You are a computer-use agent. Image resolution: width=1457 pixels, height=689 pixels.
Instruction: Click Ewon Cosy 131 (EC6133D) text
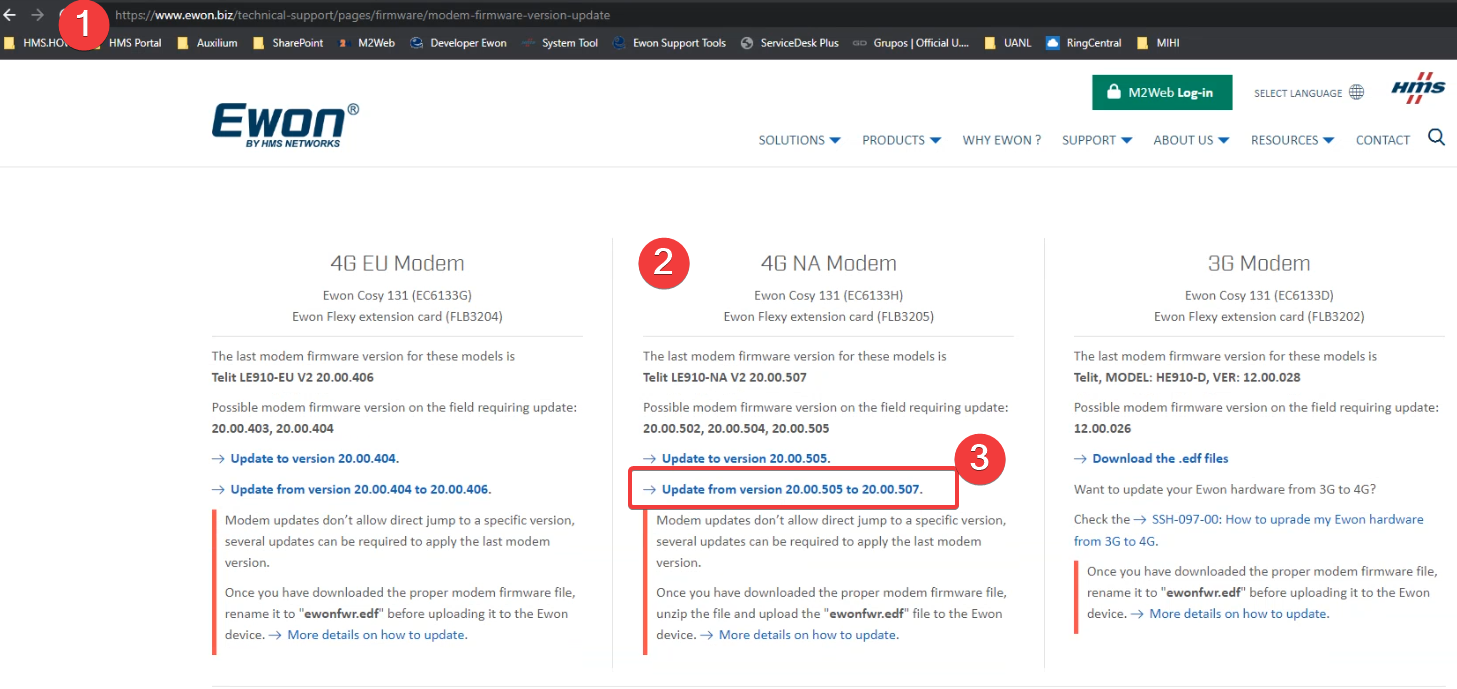[x=1259, y=295]
